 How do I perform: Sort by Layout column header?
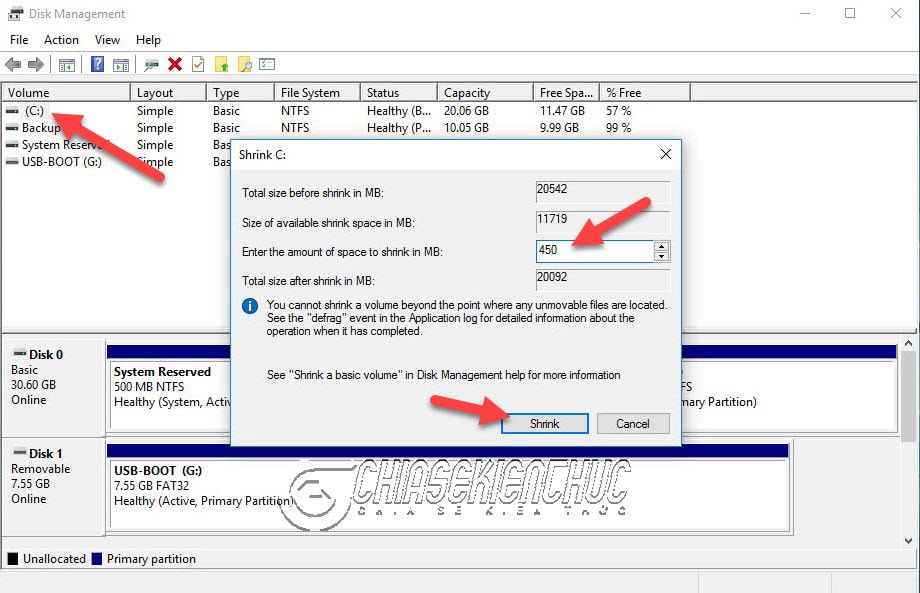168,93
